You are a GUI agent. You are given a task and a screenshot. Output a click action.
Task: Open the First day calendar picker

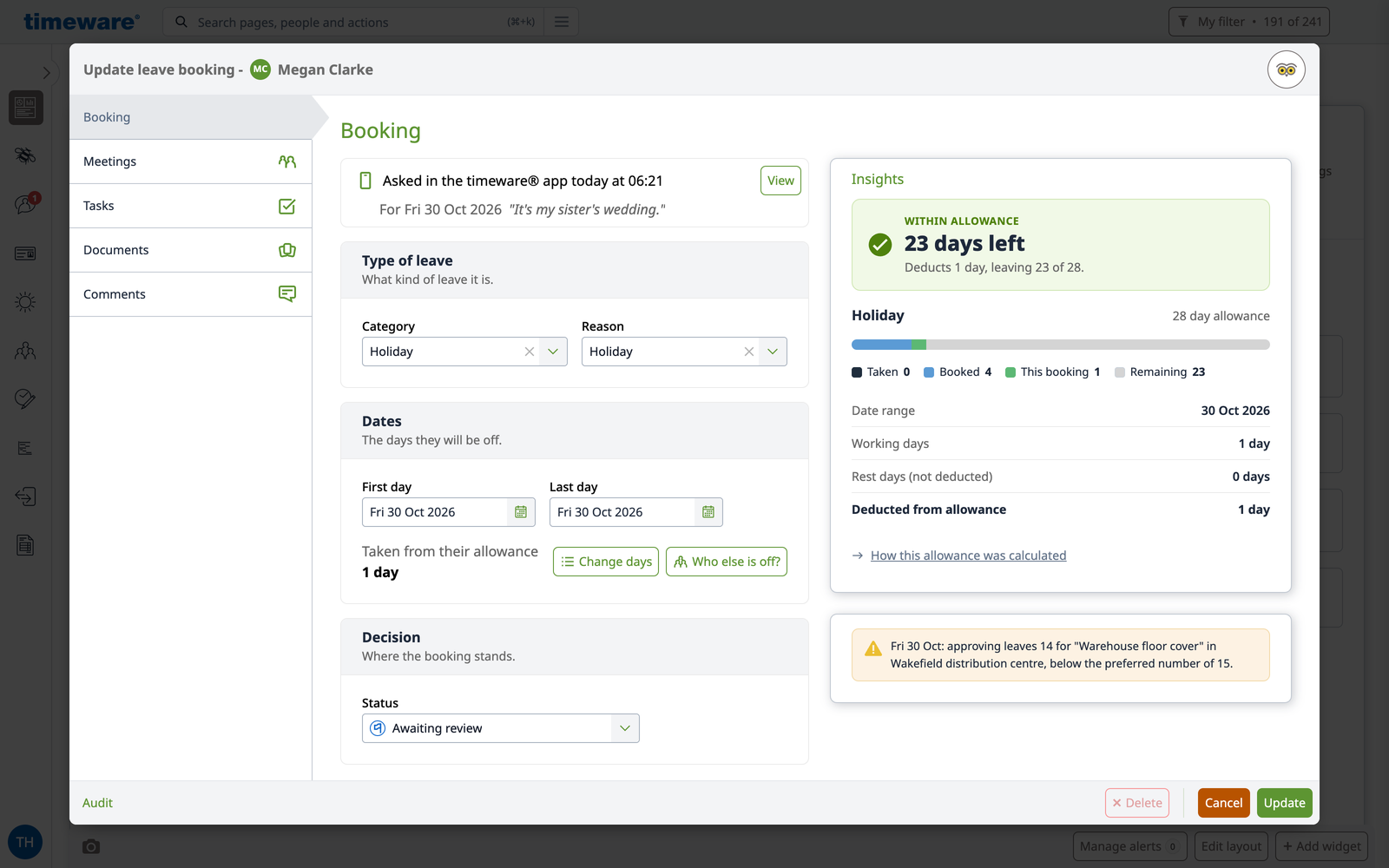click(x=521, y=512)
